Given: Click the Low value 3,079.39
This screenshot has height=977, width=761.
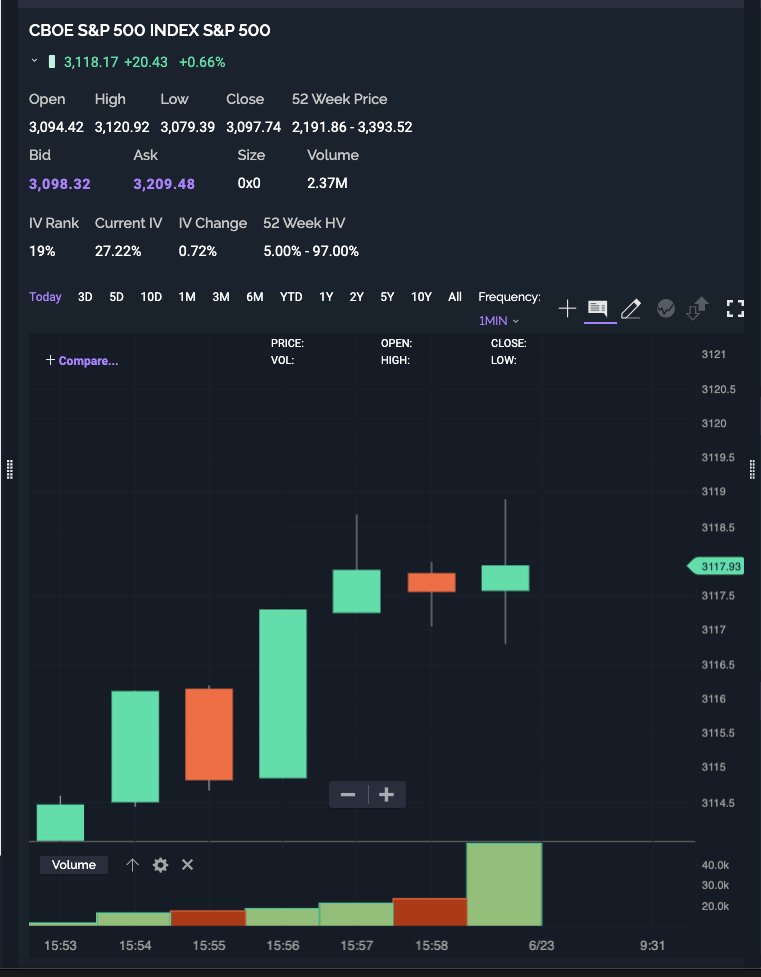Looking at the screenshot, I should pyautogui.click(x=188, y=127).
